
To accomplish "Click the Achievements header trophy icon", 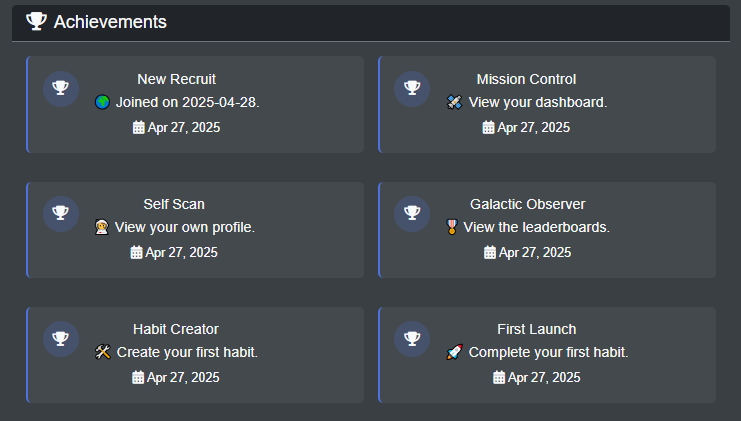I will tap(36, 21).
